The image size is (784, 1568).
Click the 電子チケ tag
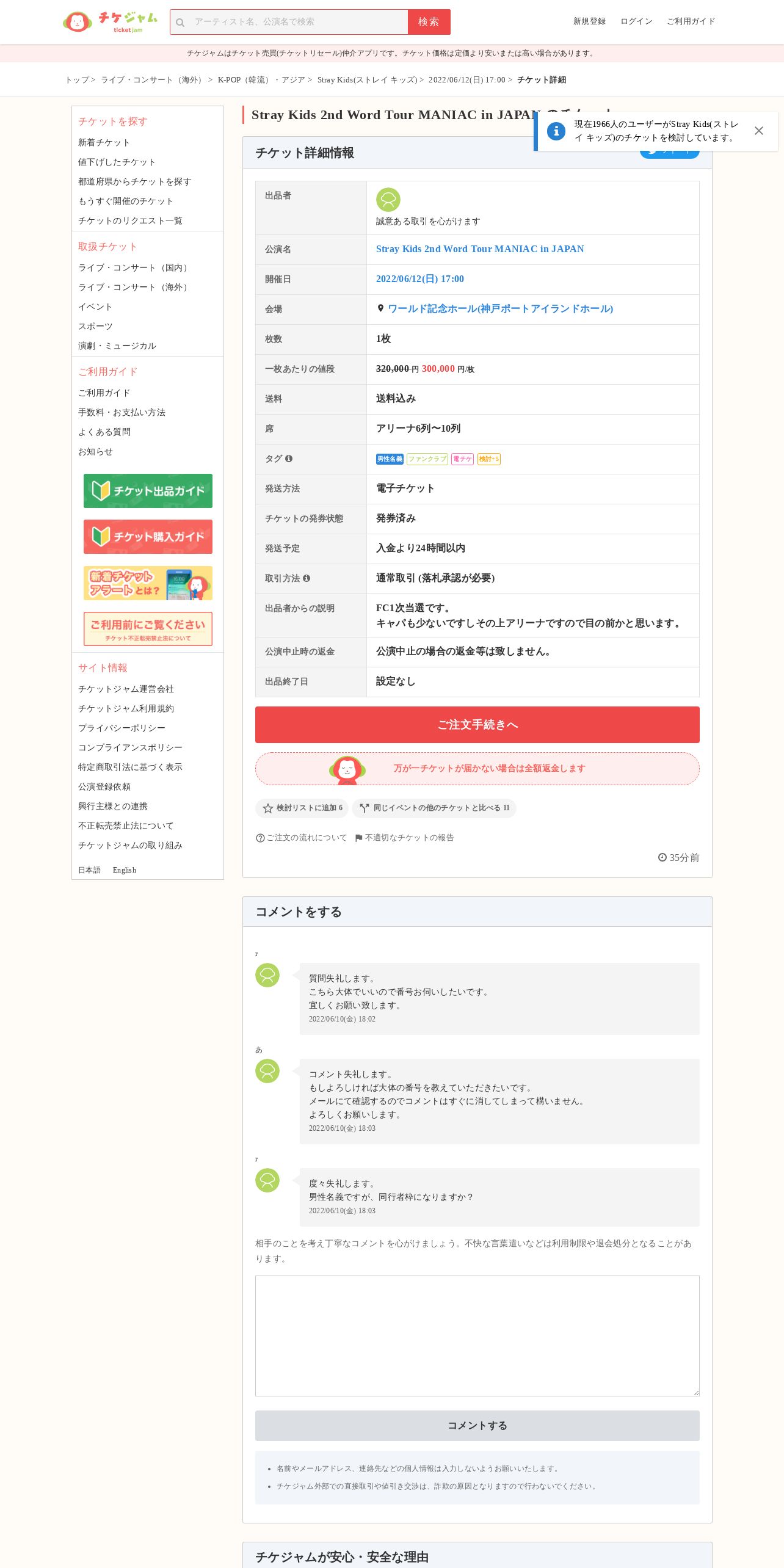pyautogui.click(x=462, y=459)
